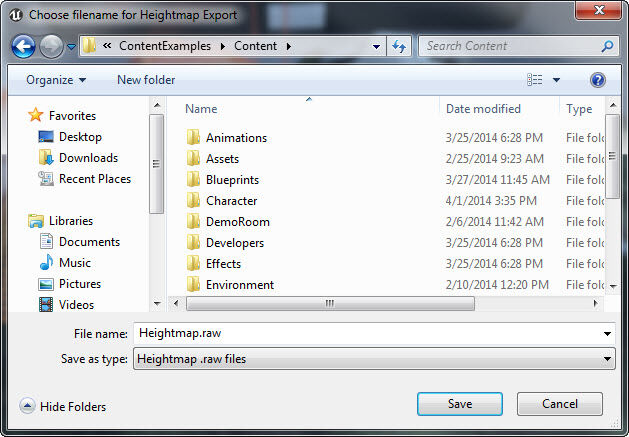The image size is (629, 437).
Task: Open the view options dropdown arrow
Action: 556,80
